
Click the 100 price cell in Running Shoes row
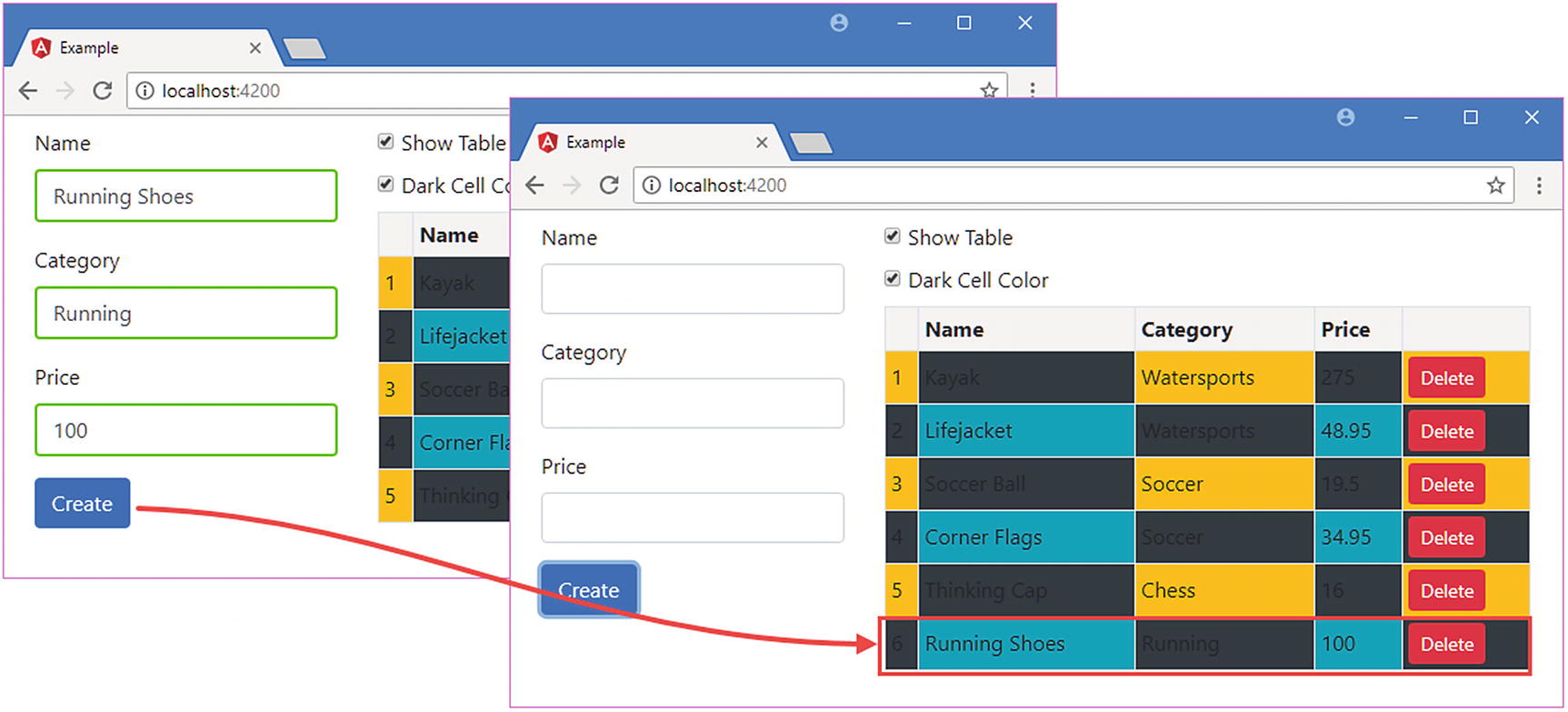click(x=1358, y=644)
